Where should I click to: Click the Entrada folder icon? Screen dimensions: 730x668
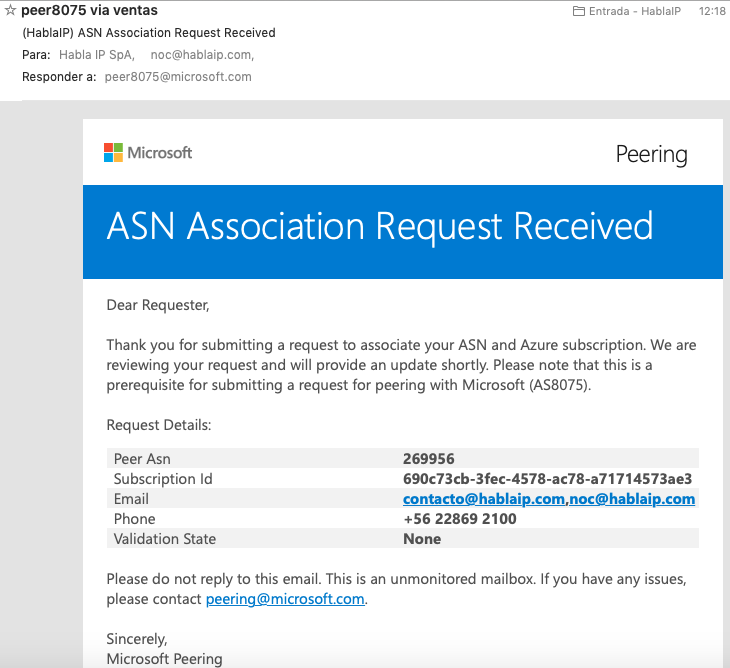pyautogui.click(x=579, y=11)
